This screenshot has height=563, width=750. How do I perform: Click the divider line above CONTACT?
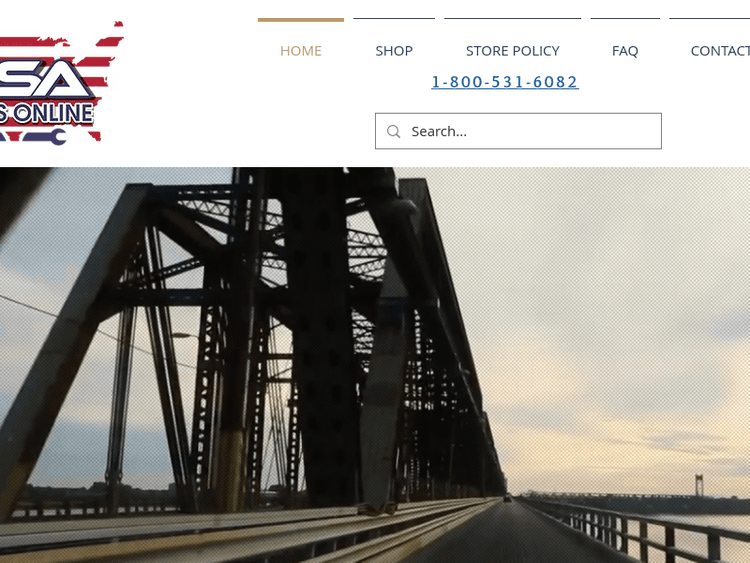pos(710,19)
